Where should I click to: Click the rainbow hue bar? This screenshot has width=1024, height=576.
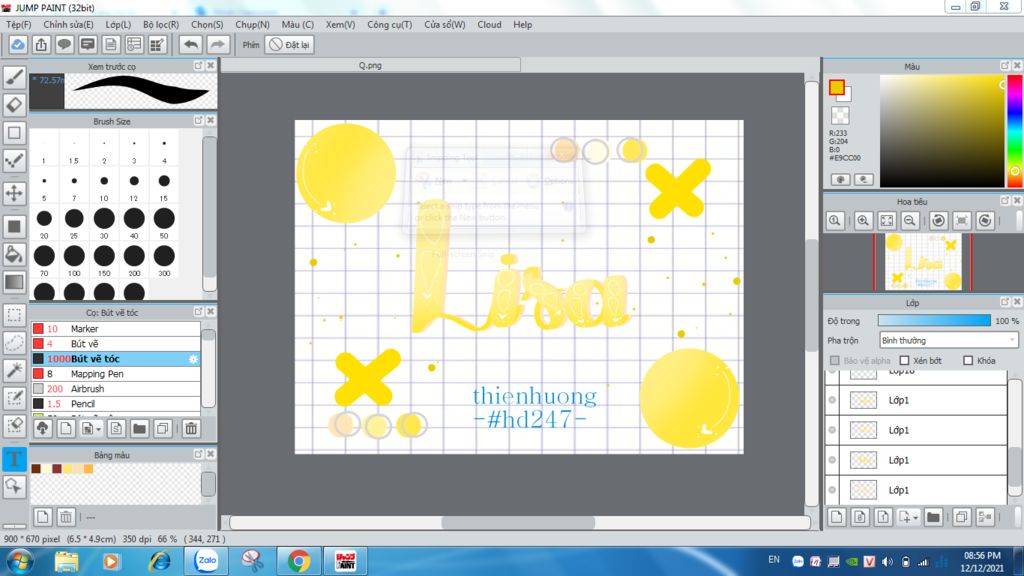(1015, 131)
